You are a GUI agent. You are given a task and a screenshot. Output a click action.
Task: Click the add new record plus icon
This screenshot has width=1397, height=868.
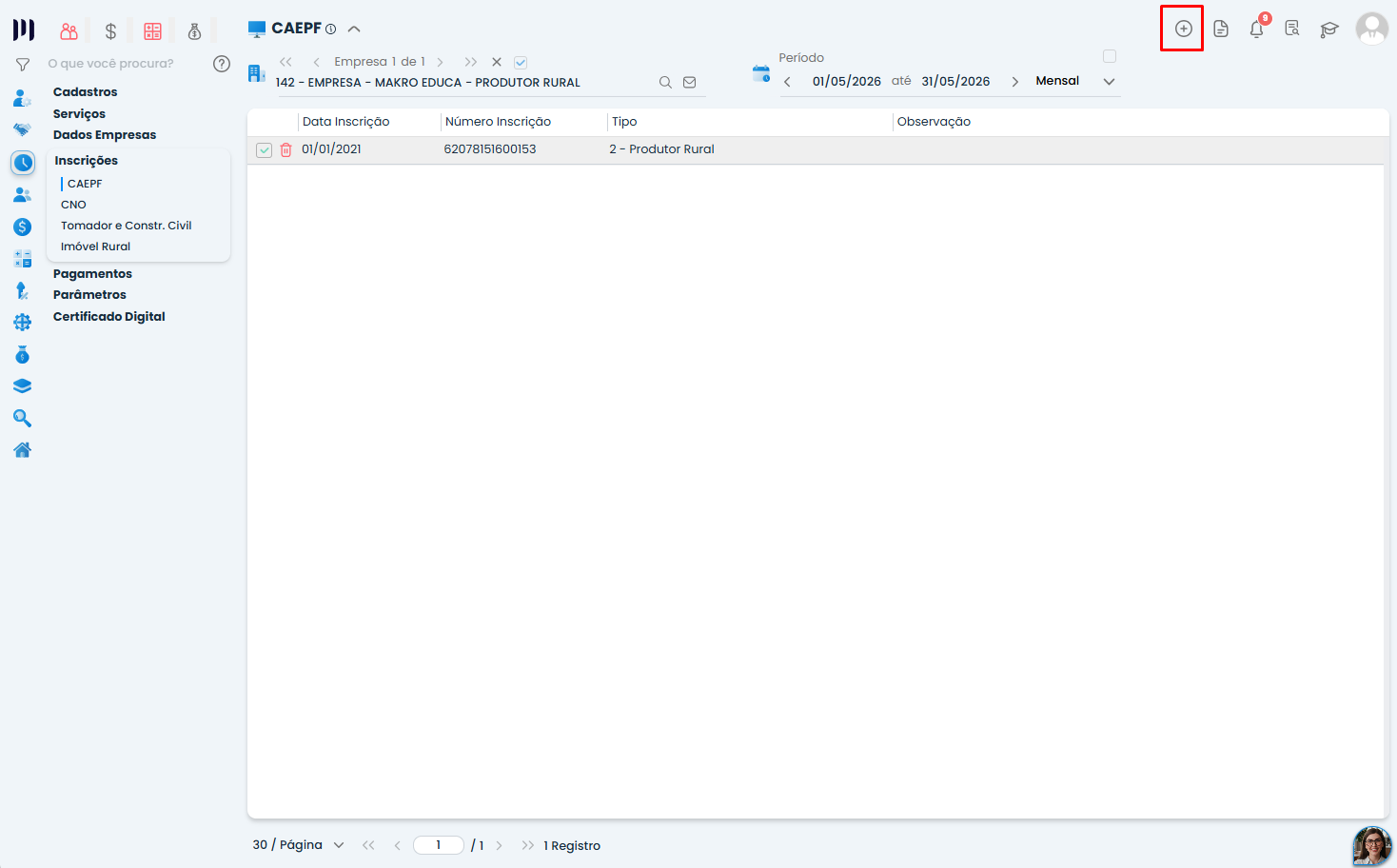[1183, 29]
